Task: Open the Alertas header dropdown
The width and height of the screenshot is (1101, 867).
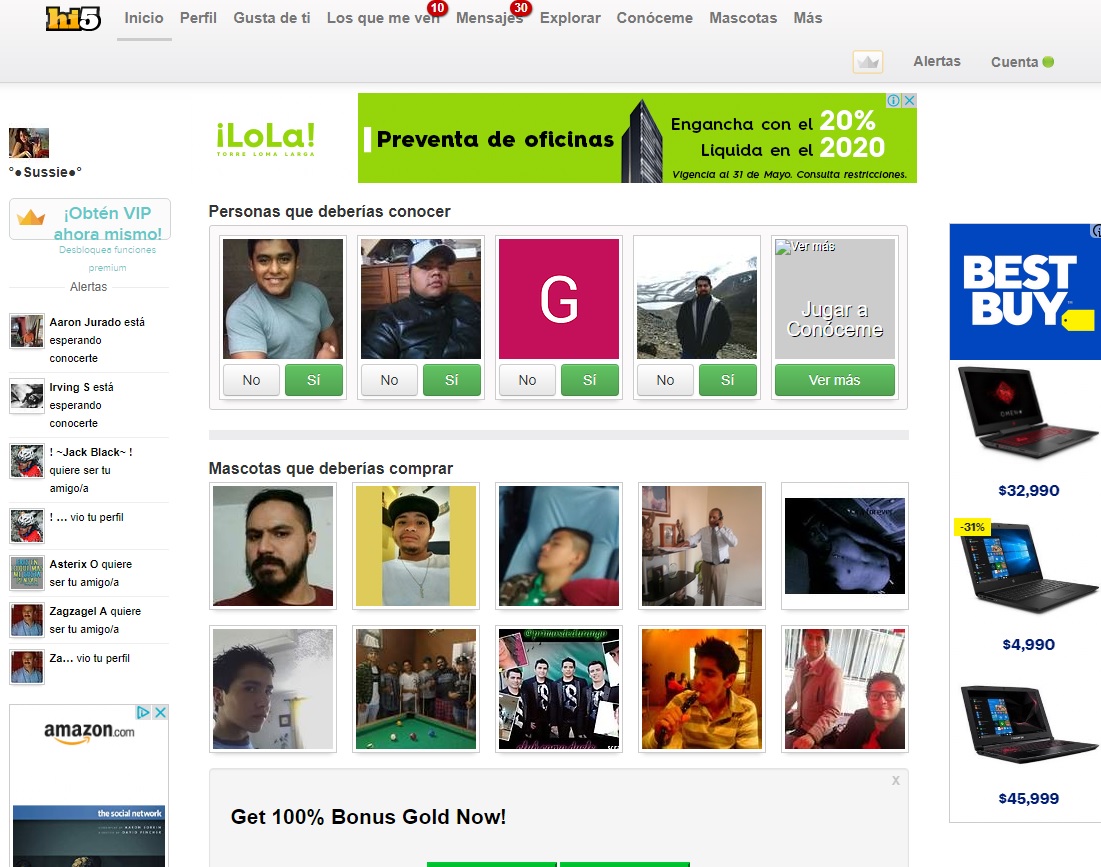Action: [936, 62]
